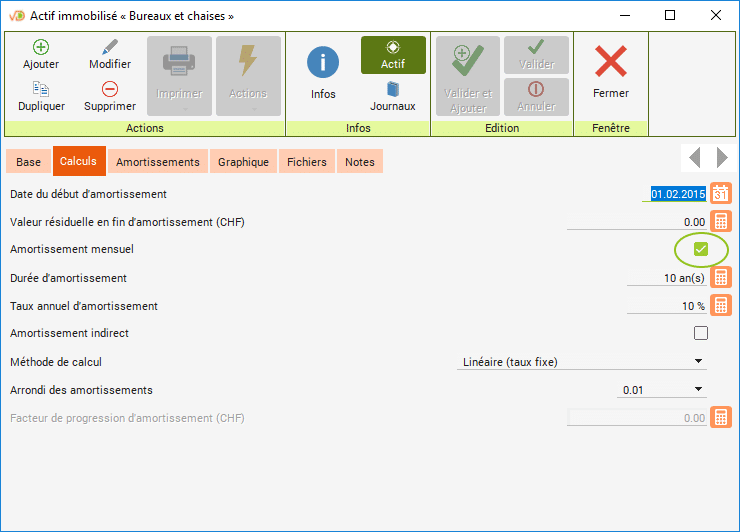The height and width of the screenshot is (532, 740).
Task: Switch to the Amortissements tab
Action: 158,162
